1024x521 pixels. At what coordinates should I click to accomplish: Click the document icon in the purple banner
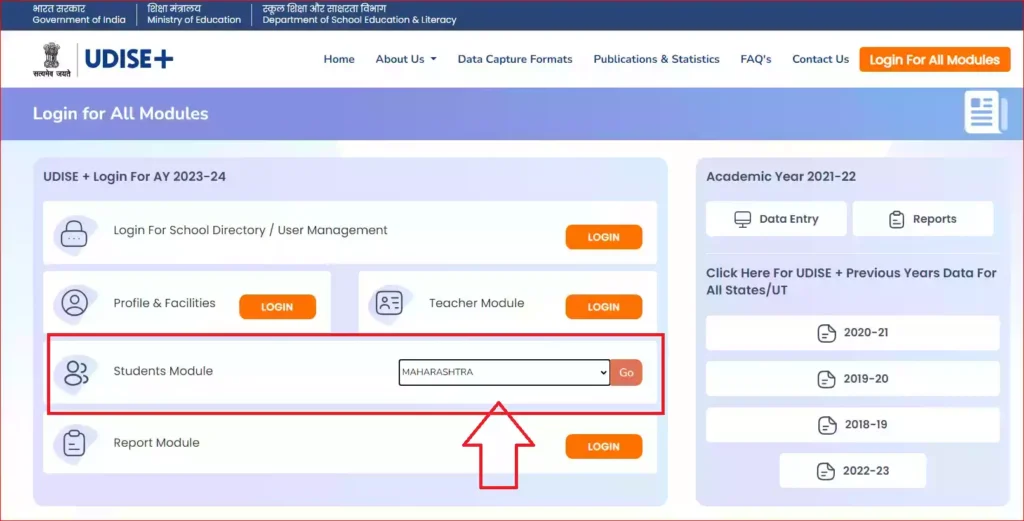984,112
